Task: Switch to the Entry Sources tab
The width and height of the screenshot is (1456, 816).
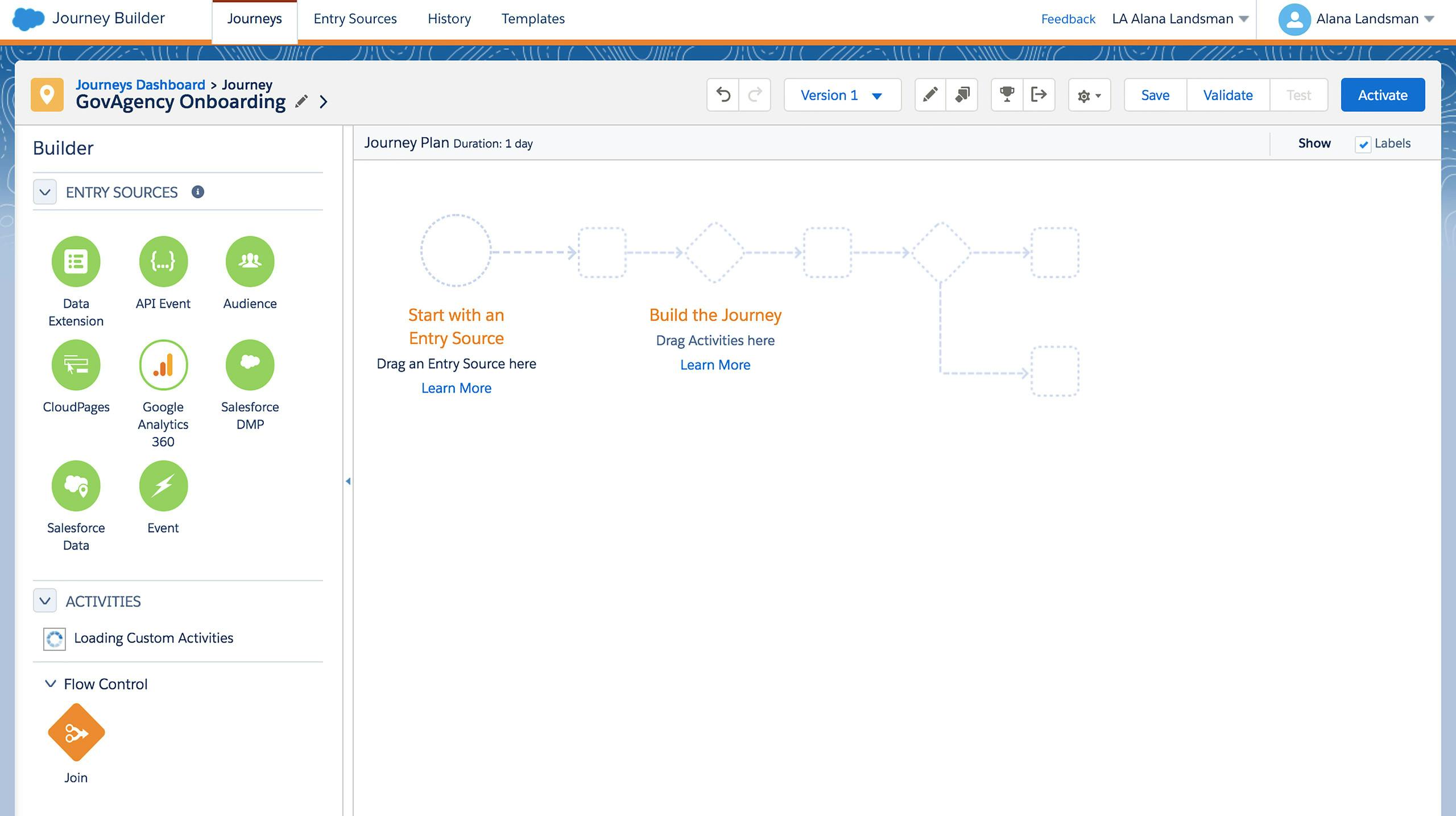Action: [x=355, y=18]
